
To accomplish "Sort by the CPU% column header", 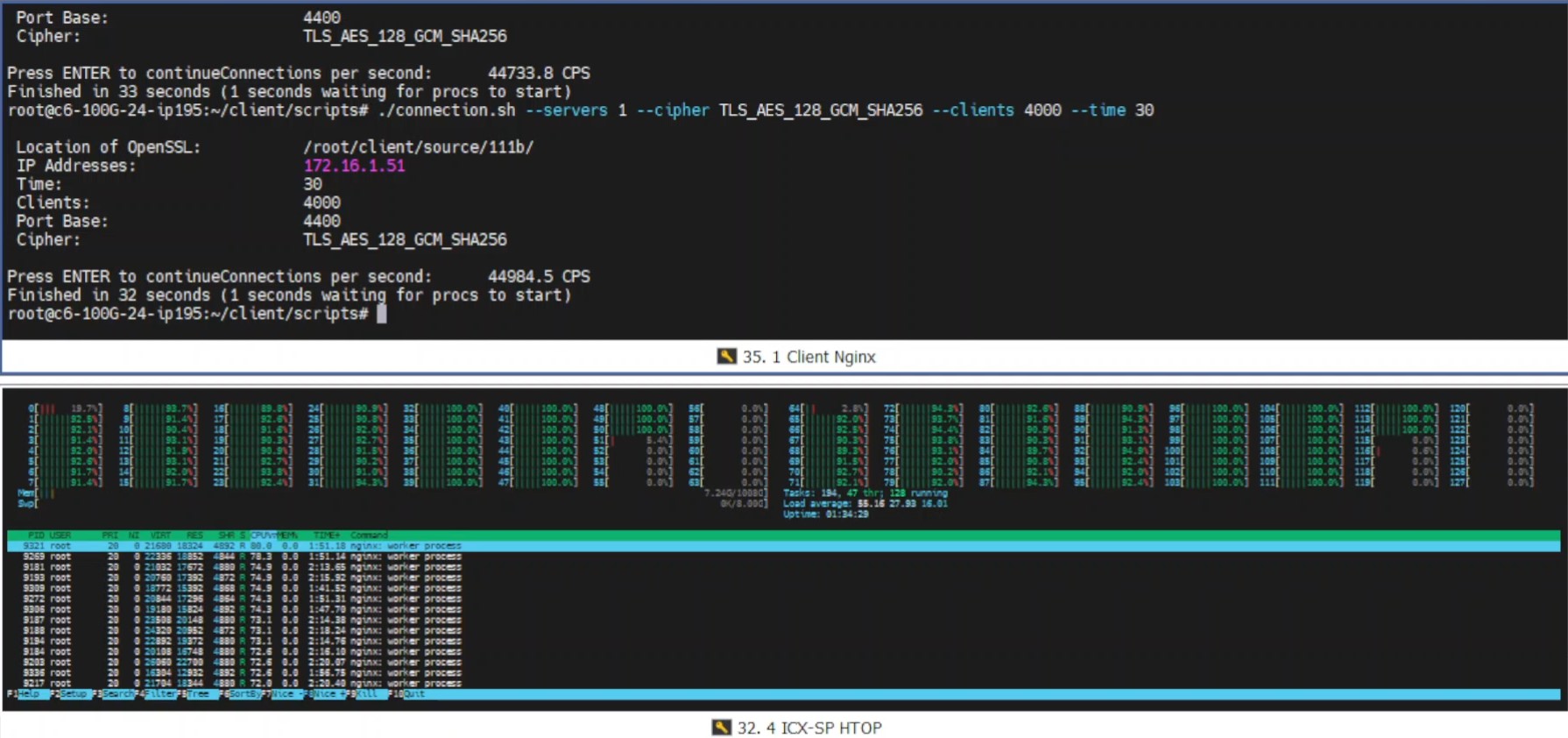I will (263, 535).
